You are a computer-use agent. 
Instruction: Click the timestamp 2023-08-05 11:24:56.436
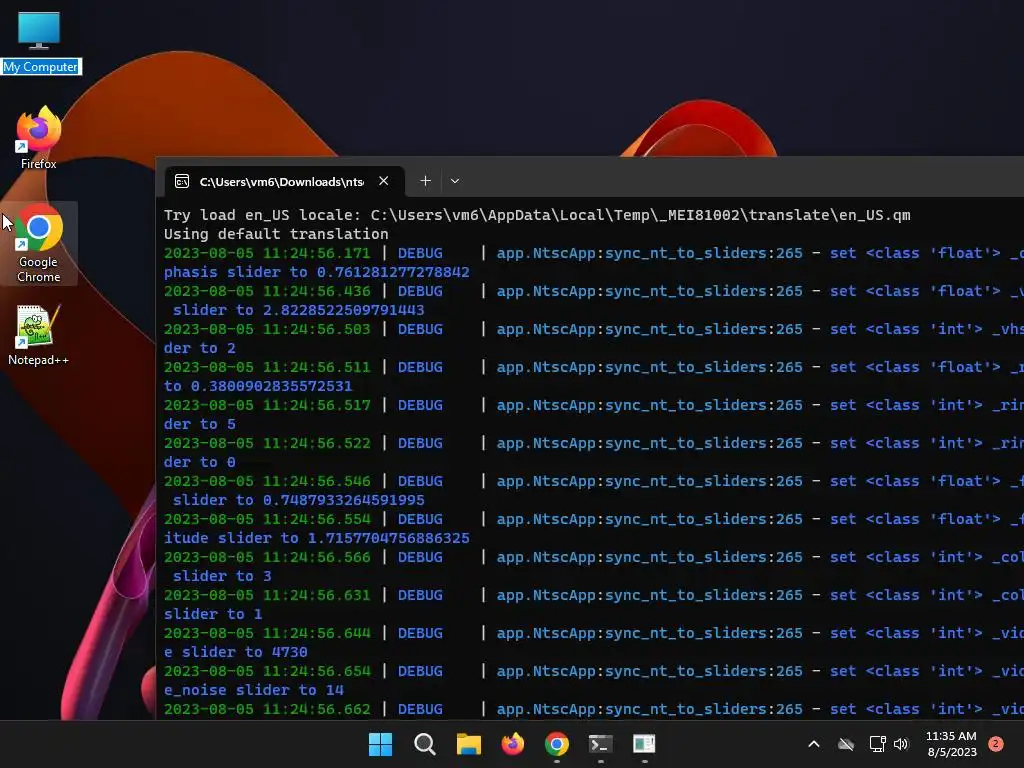pyautogui.click(x=267, y=291)
